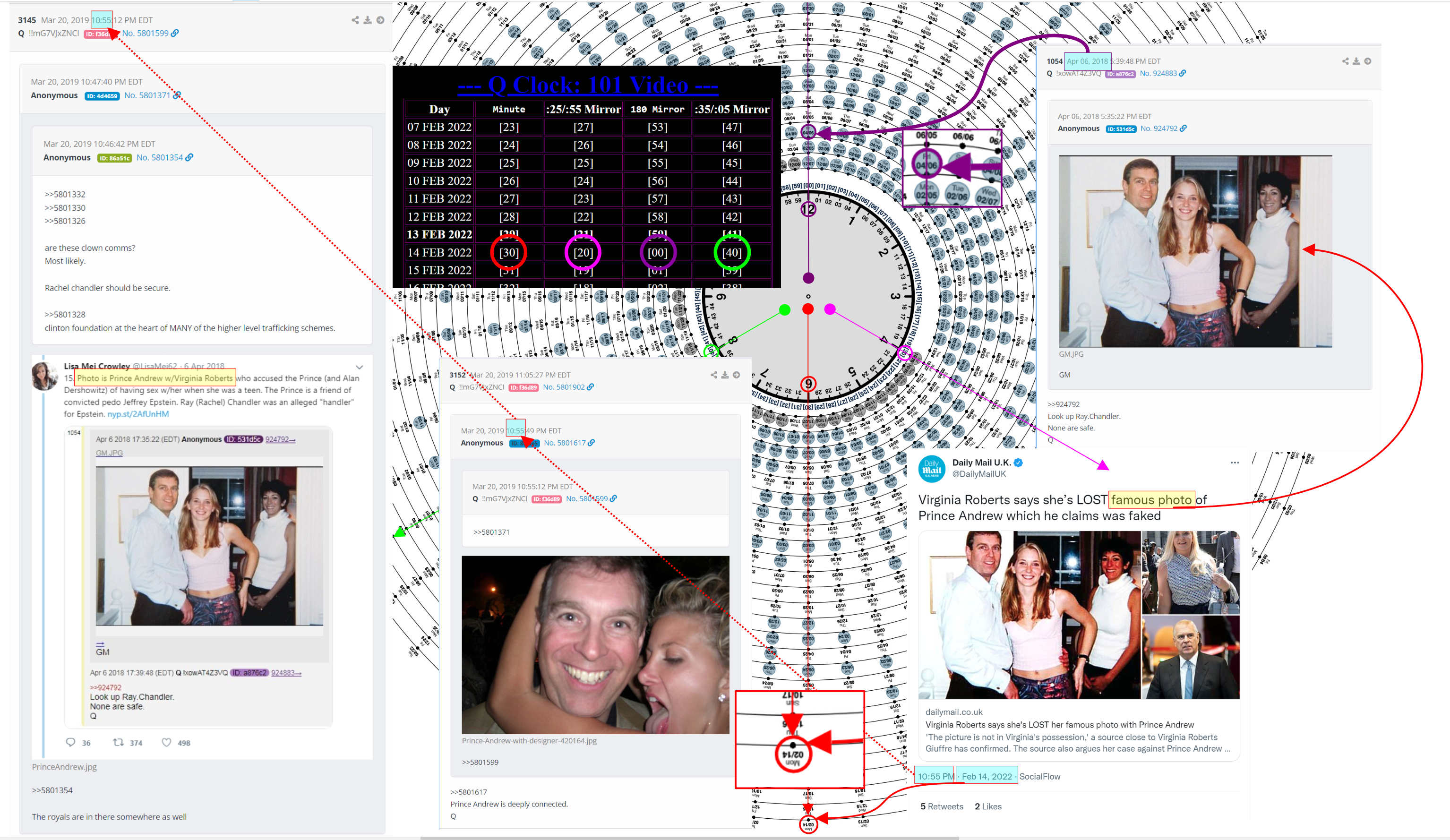Click download icon on post 3152
Image resolution: width=1450 pixels, height=840 pixels.
pyautogui.click(x=725, y=375)
